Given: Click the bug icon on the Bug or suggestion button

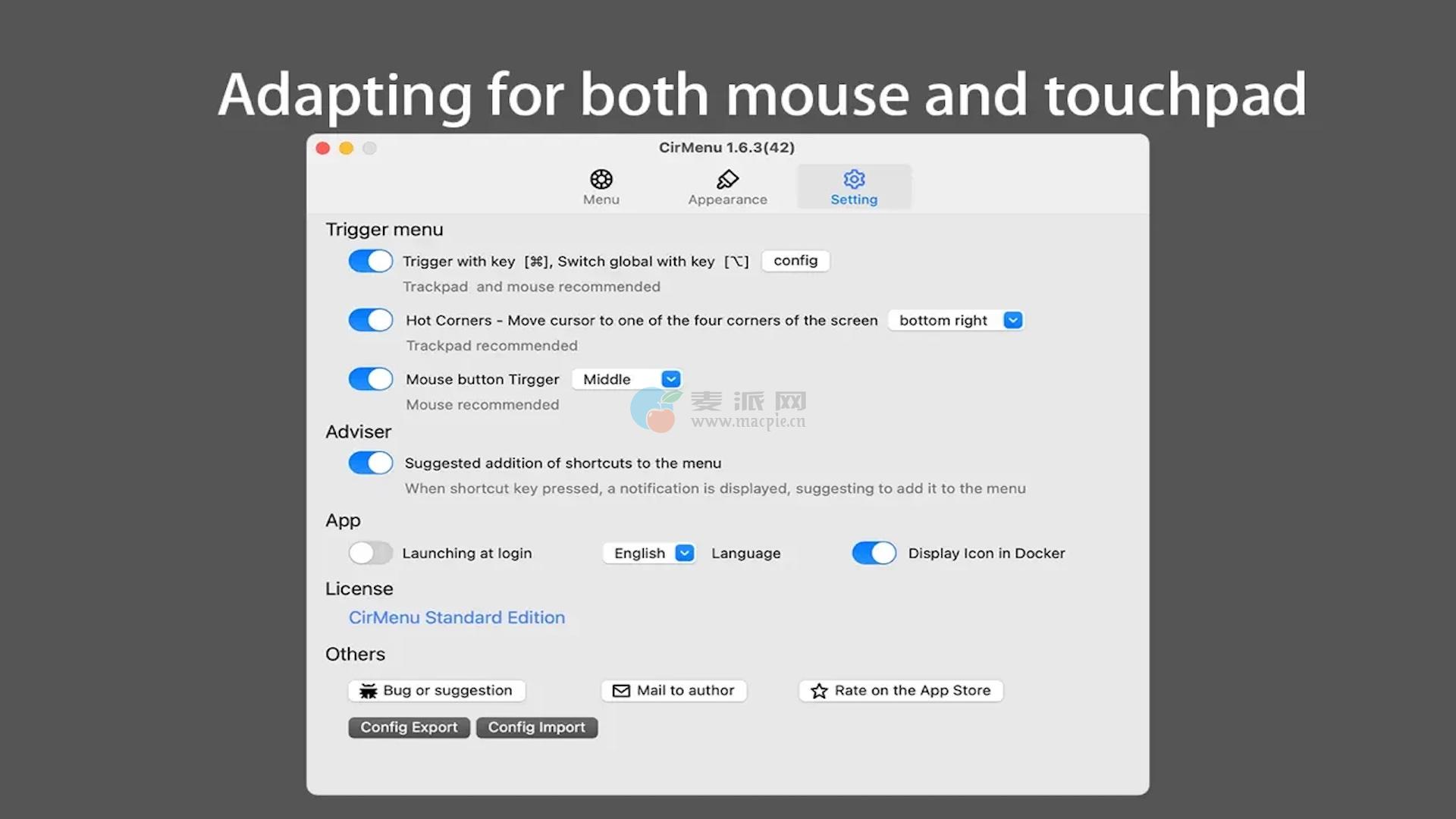Looking at the screenshot, I should 369,691.
